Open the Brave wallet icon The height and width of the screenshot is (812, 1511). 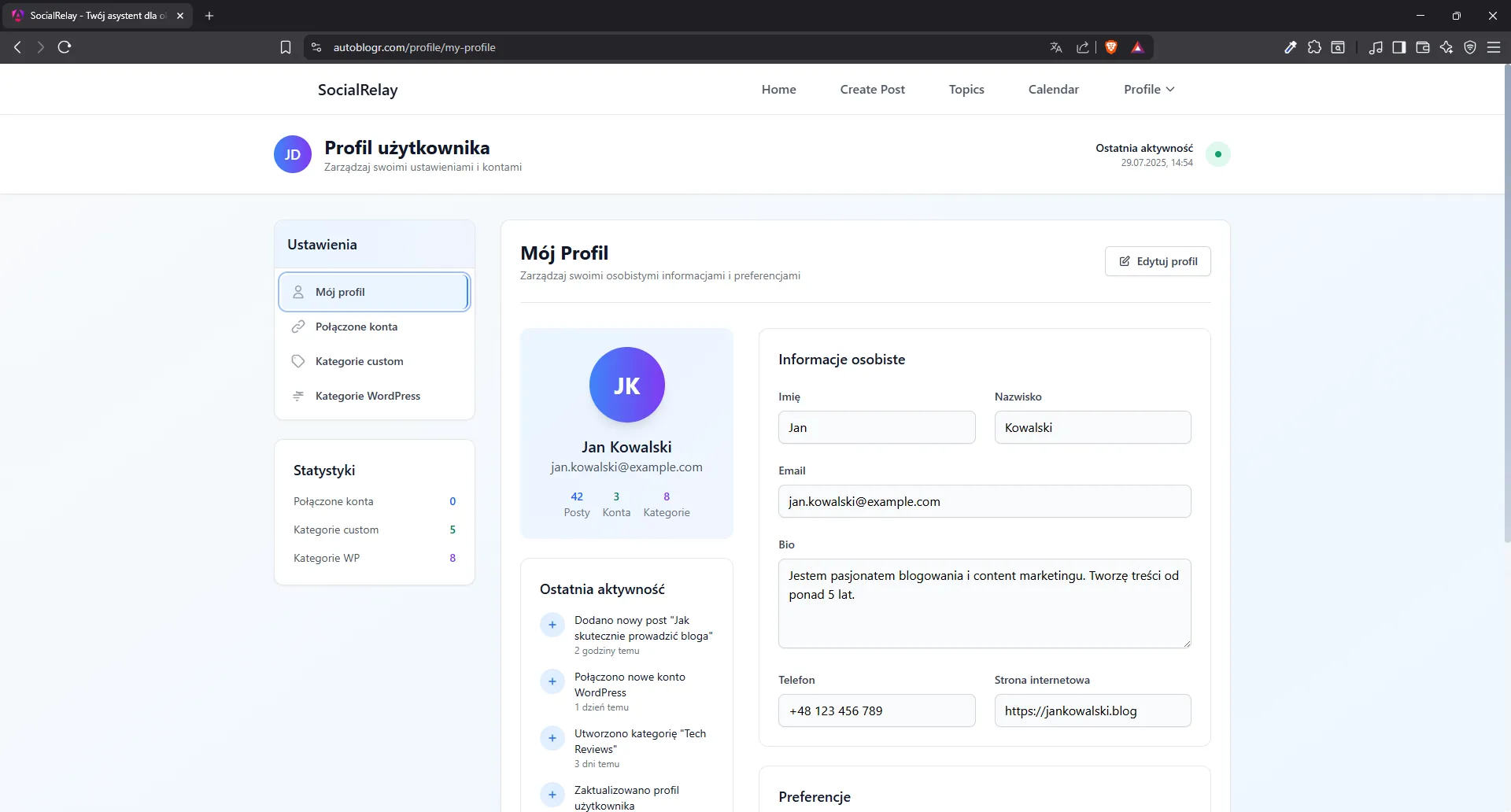[x=1423, y=47]
